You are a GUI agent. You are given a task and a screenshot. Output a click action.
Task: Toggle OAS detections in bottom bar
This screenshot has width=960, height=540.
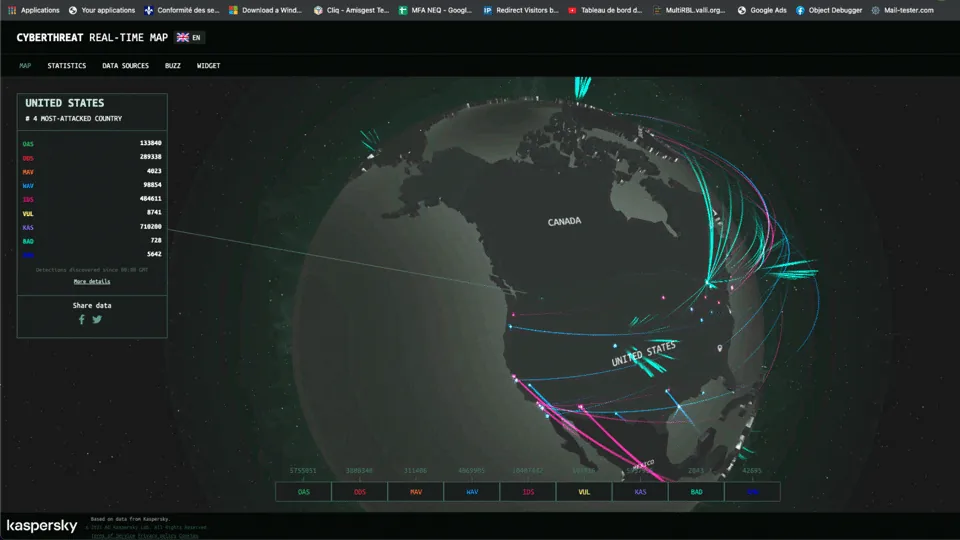304,492
